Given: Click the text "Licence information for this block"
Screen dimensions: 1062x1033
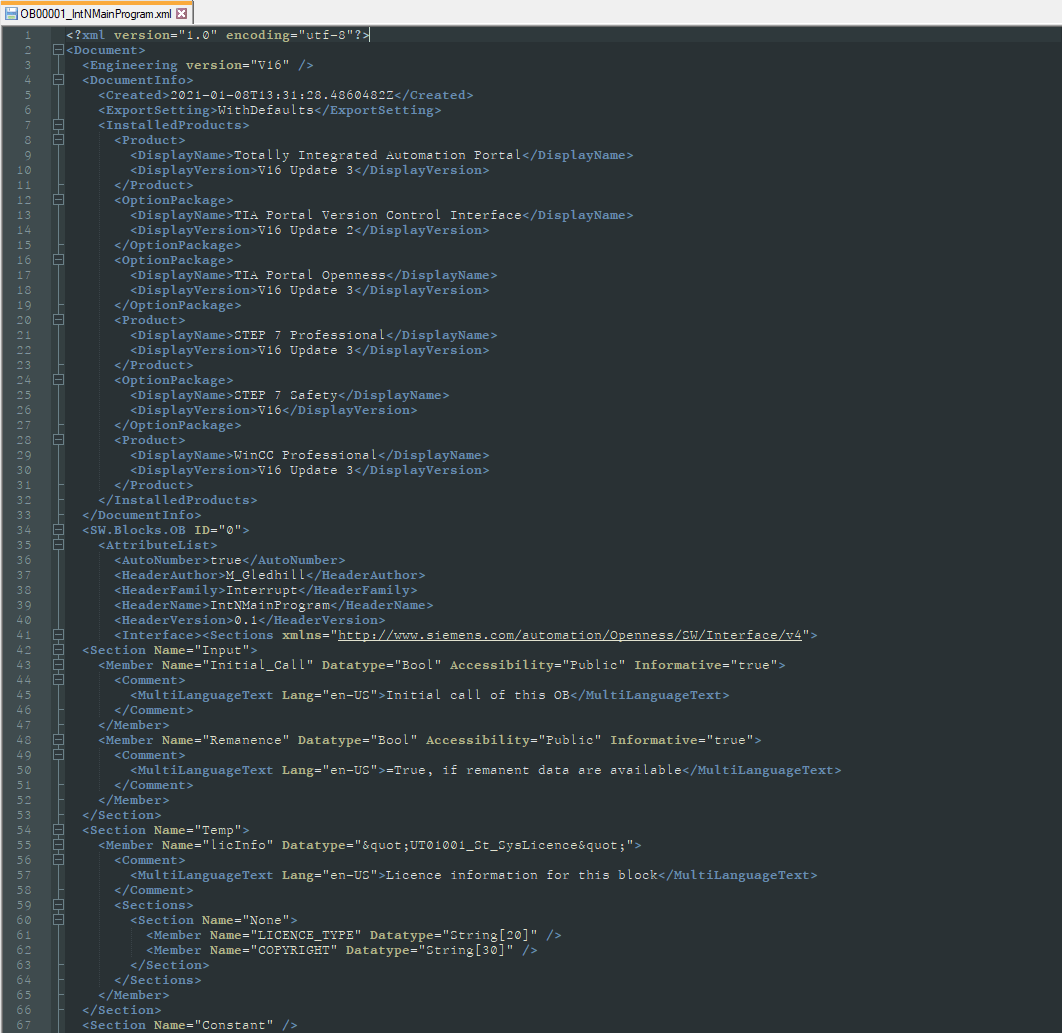Looking at the screenshot, I should click(522, 875).
